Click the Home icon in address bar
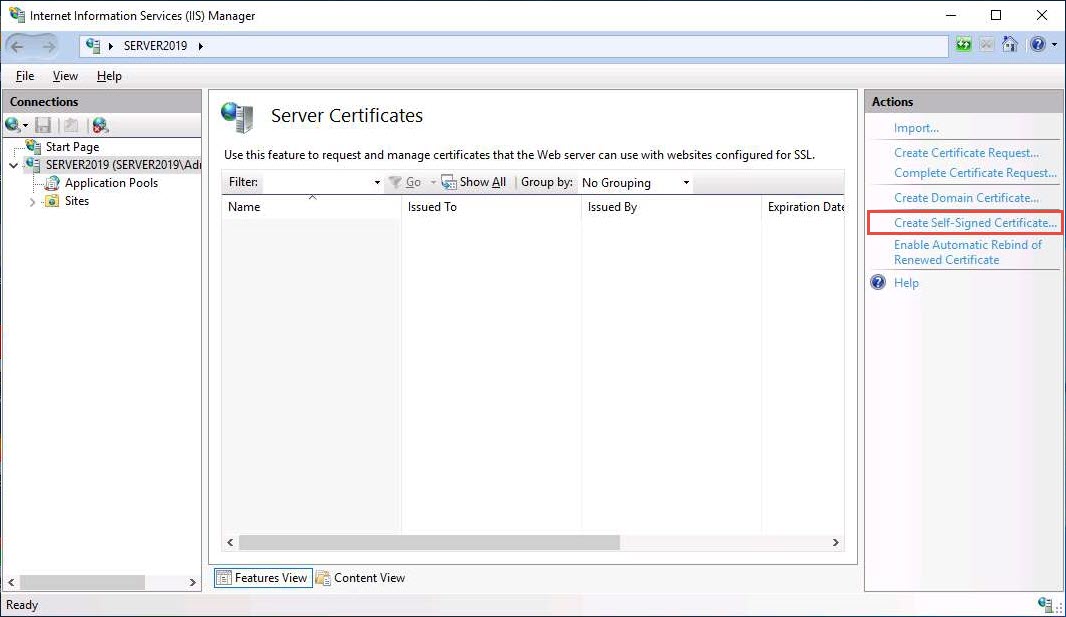The width and height of the screenshot is (1066, 617). (x=1010, y=45)
